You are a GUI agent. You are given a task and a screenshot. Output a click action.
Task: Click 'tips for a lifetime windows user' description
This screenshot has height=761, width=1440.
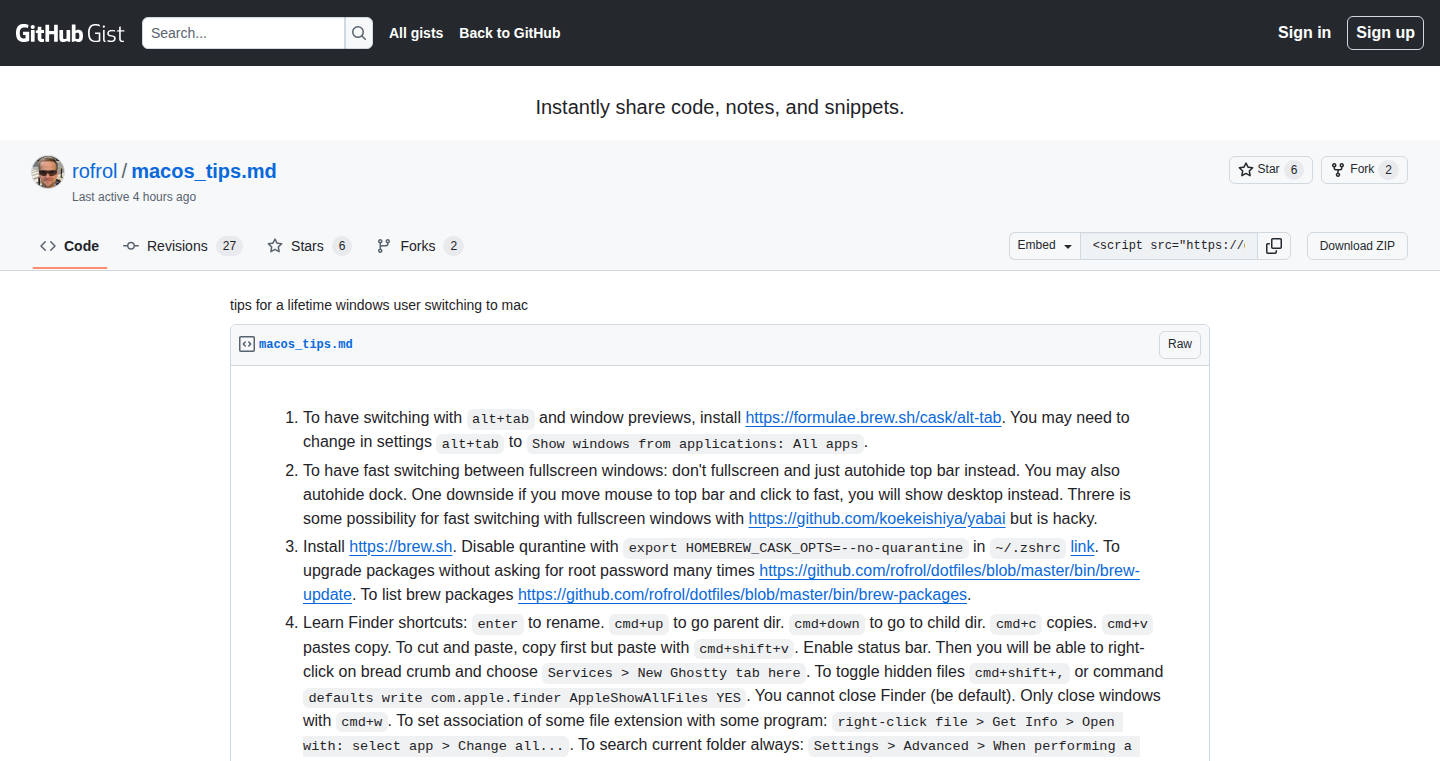379,305
